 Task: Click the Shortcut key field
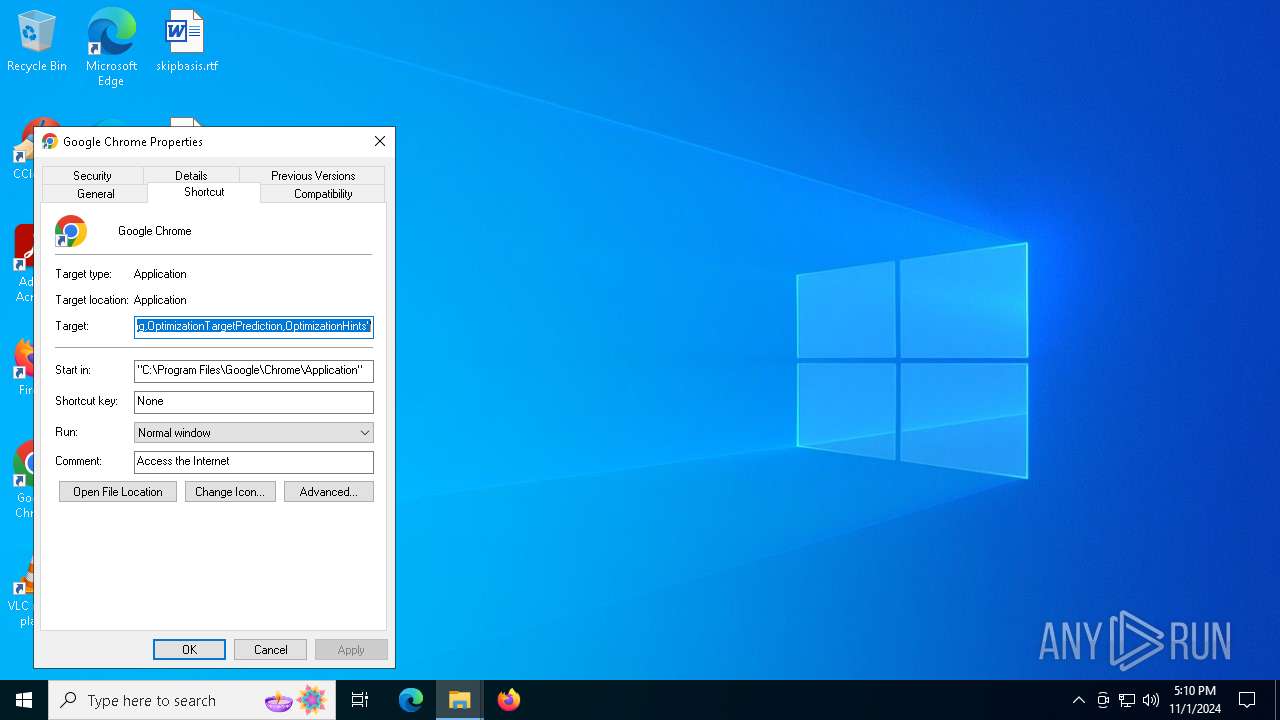[x=254, y=401]
